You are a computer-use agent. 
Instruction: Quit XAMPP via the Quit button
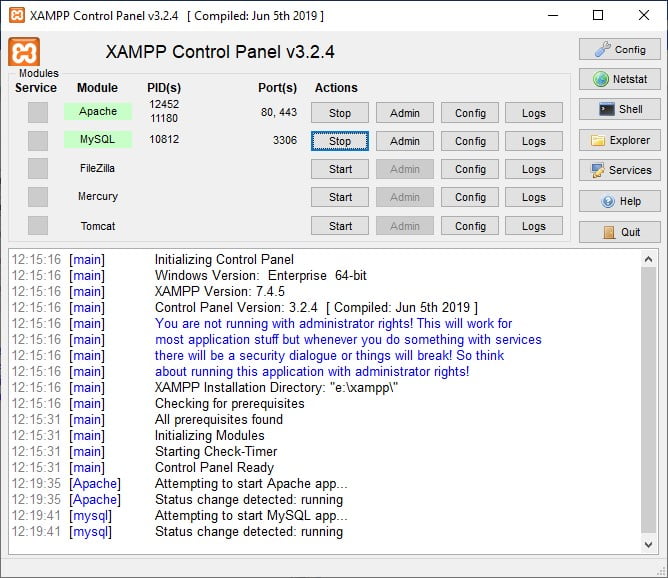pos(619,232)
